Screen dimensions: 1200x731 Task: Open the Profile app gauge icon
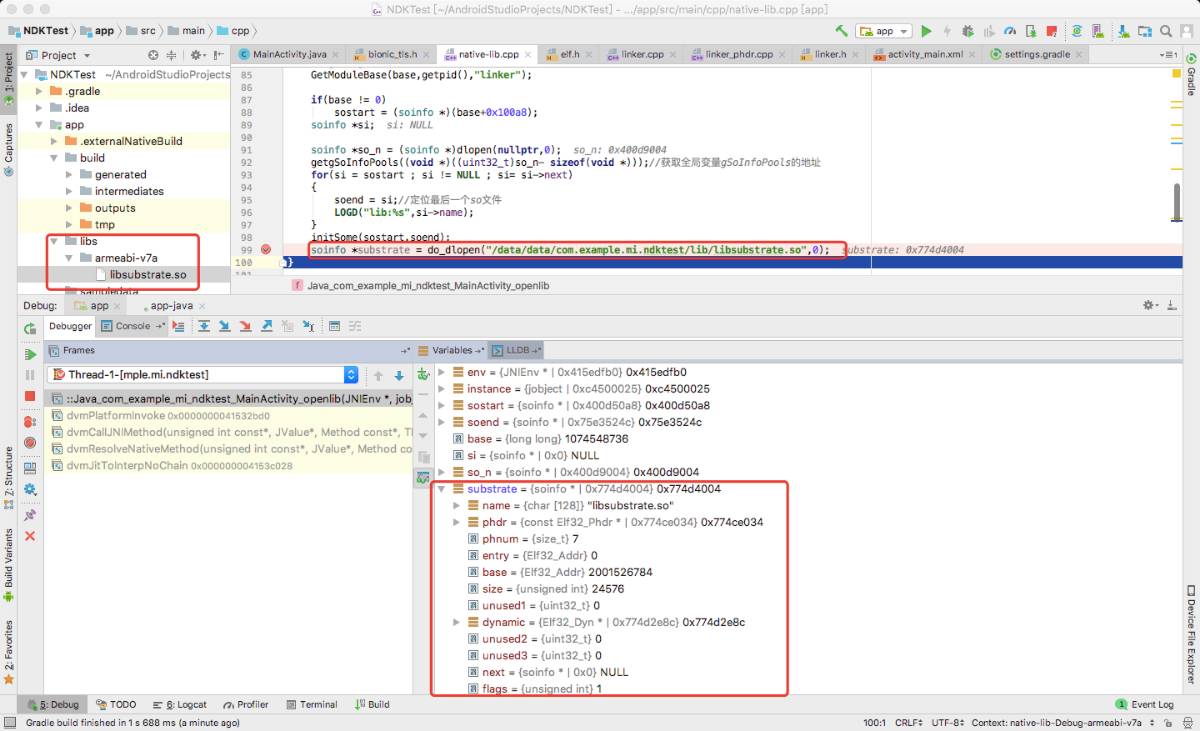(1010, 31)
